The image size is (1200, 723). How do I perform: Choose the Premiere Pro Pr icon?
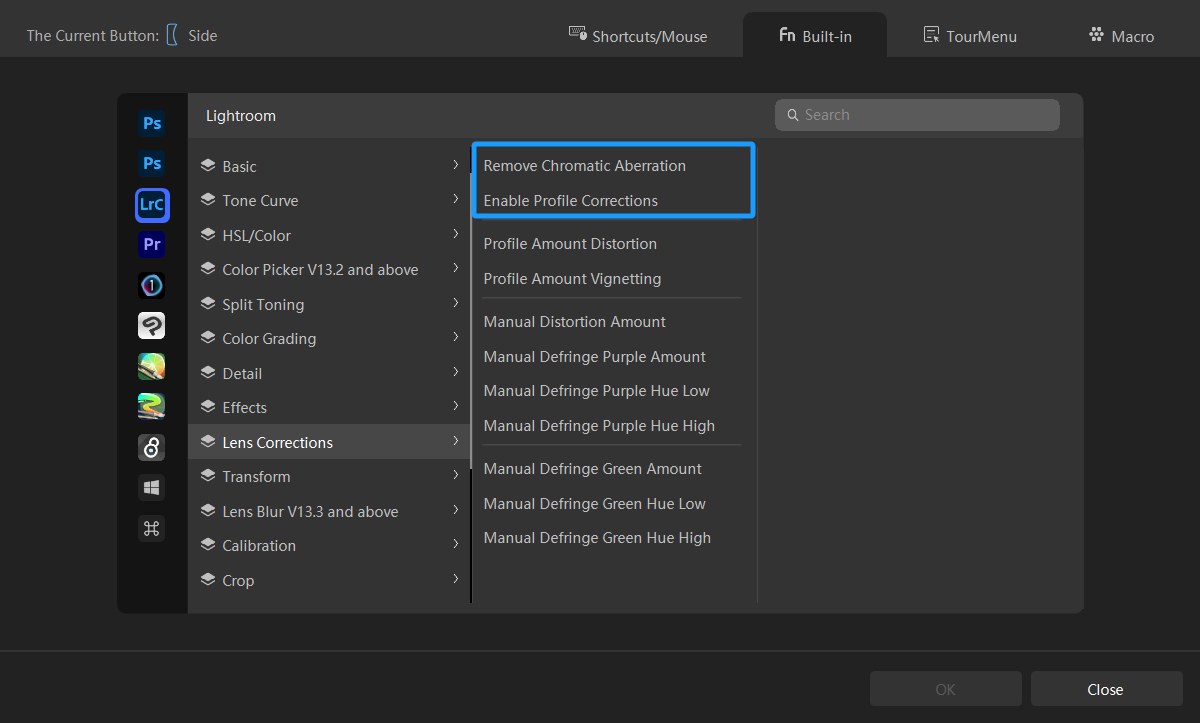click(x=152, y=245)
